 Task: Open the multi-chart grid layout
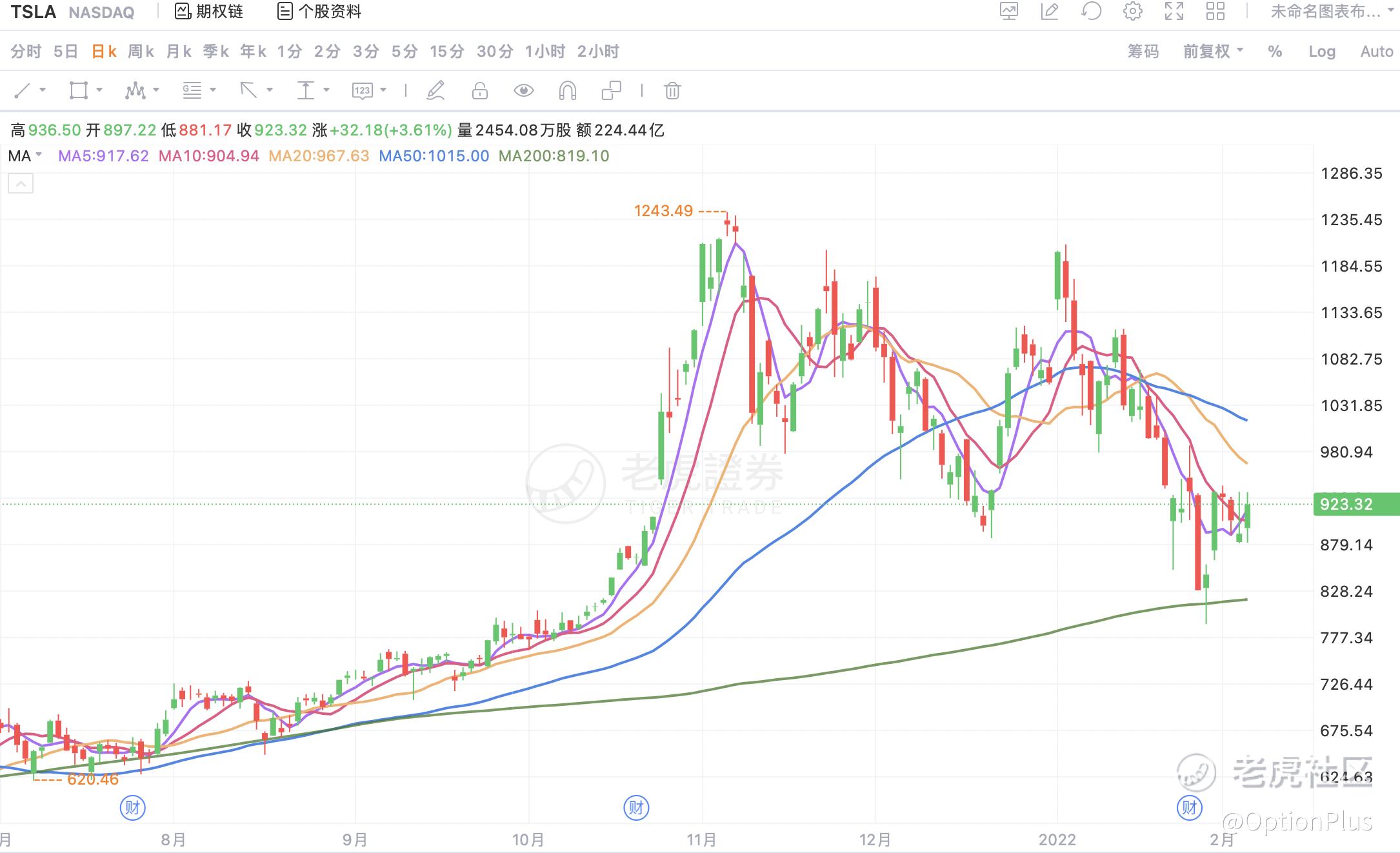1215,12
